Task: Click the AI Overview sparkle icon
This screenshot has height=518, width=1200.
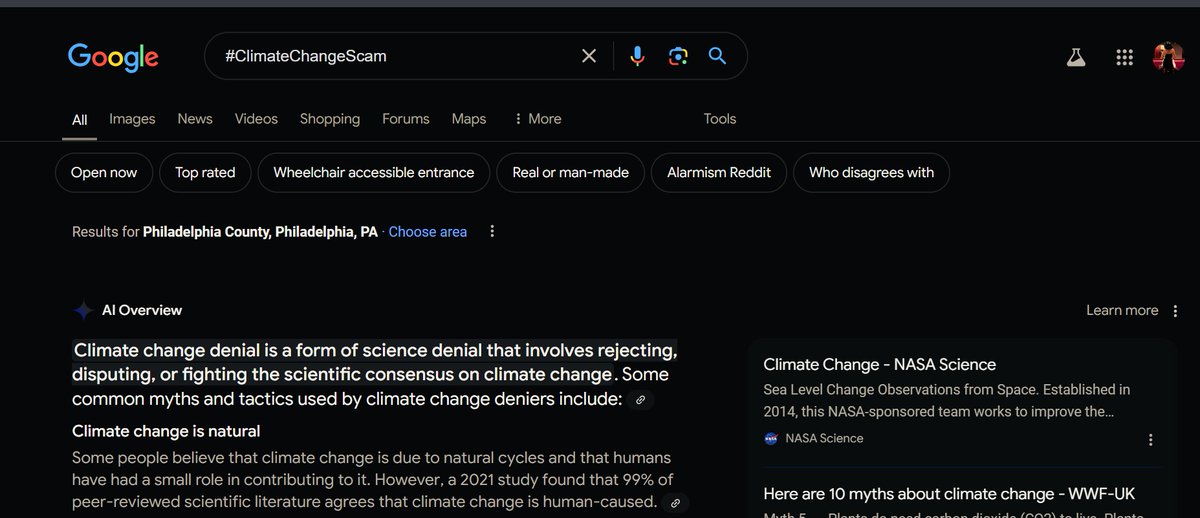Action: point(83,311)
